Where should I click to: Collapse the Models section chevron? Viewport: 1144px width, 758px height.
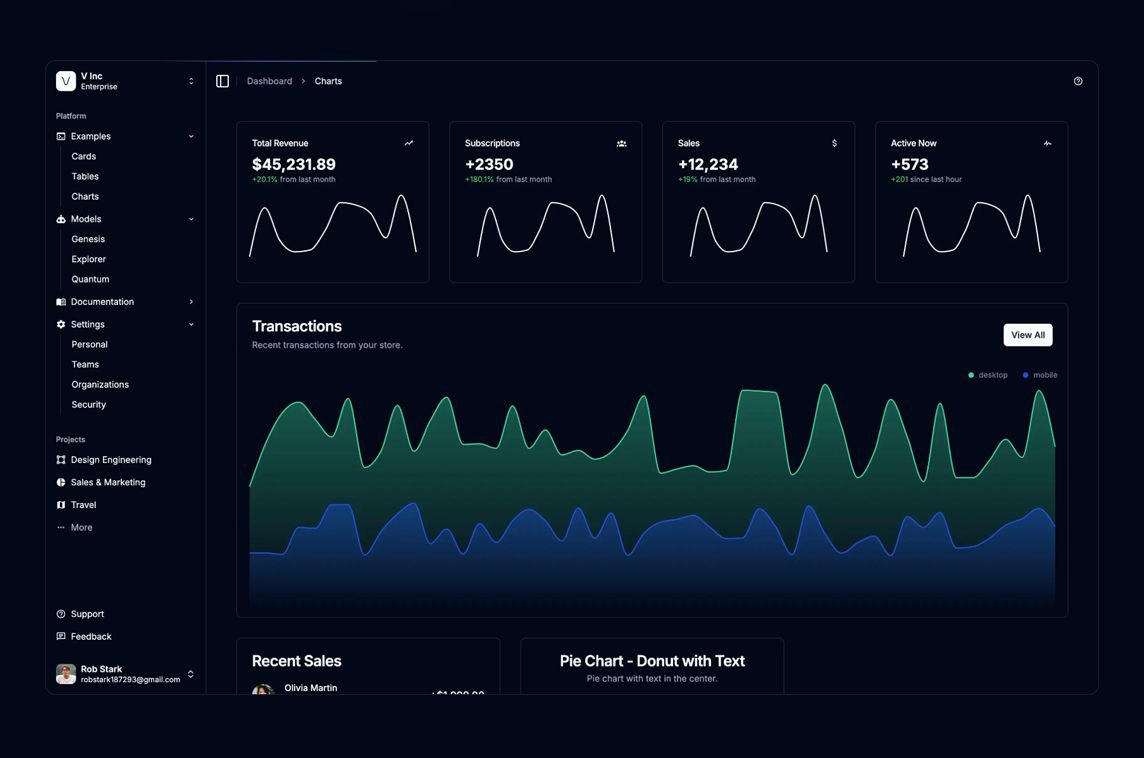[x=191, y=219]
